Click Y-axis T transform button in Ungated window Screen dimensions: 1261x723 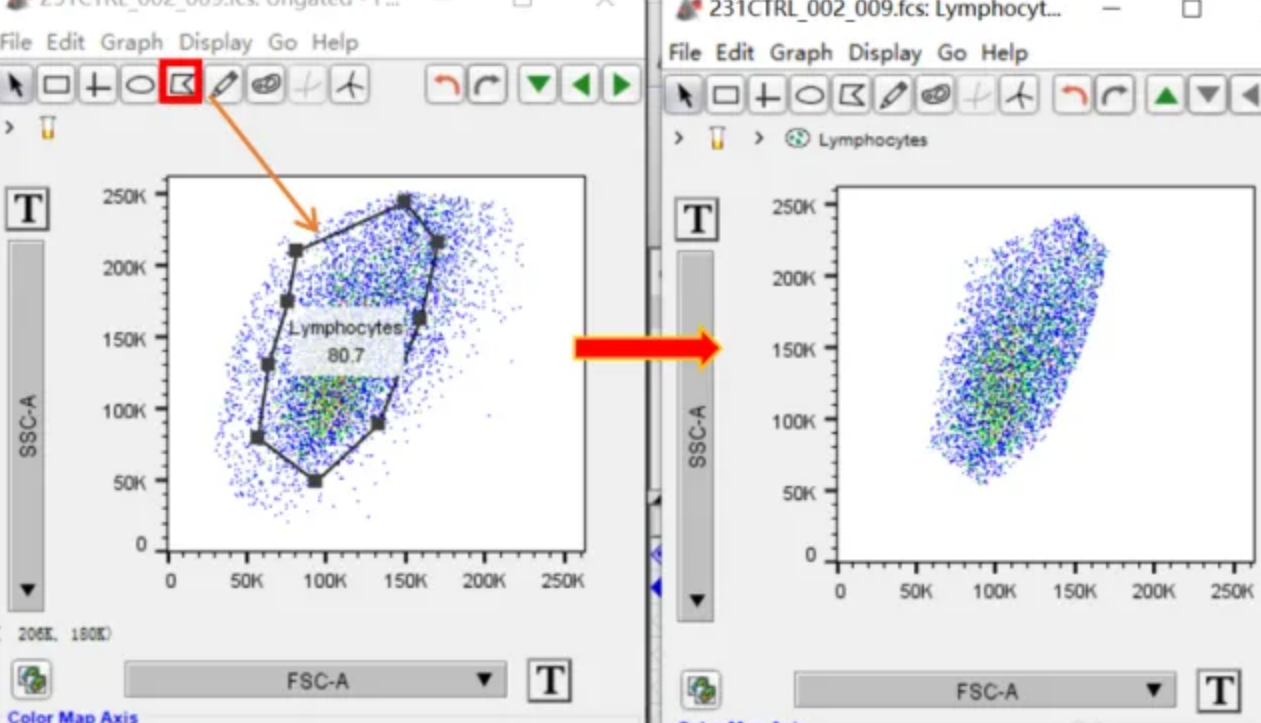point(27,210)
